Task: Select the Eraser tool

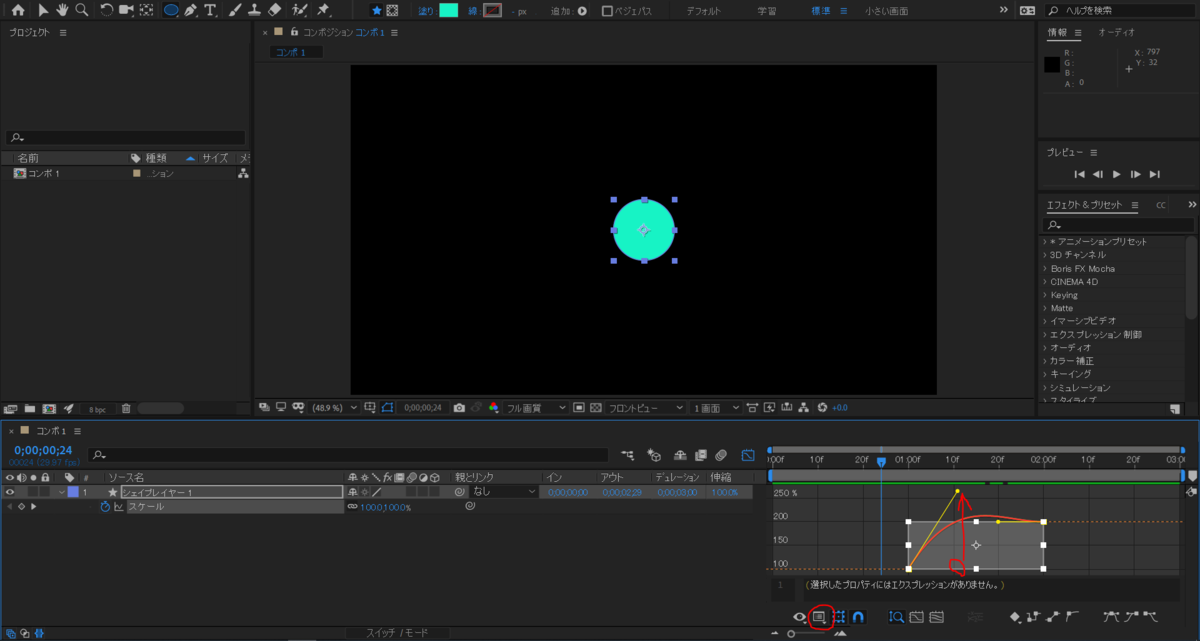Action: point(276,10)
